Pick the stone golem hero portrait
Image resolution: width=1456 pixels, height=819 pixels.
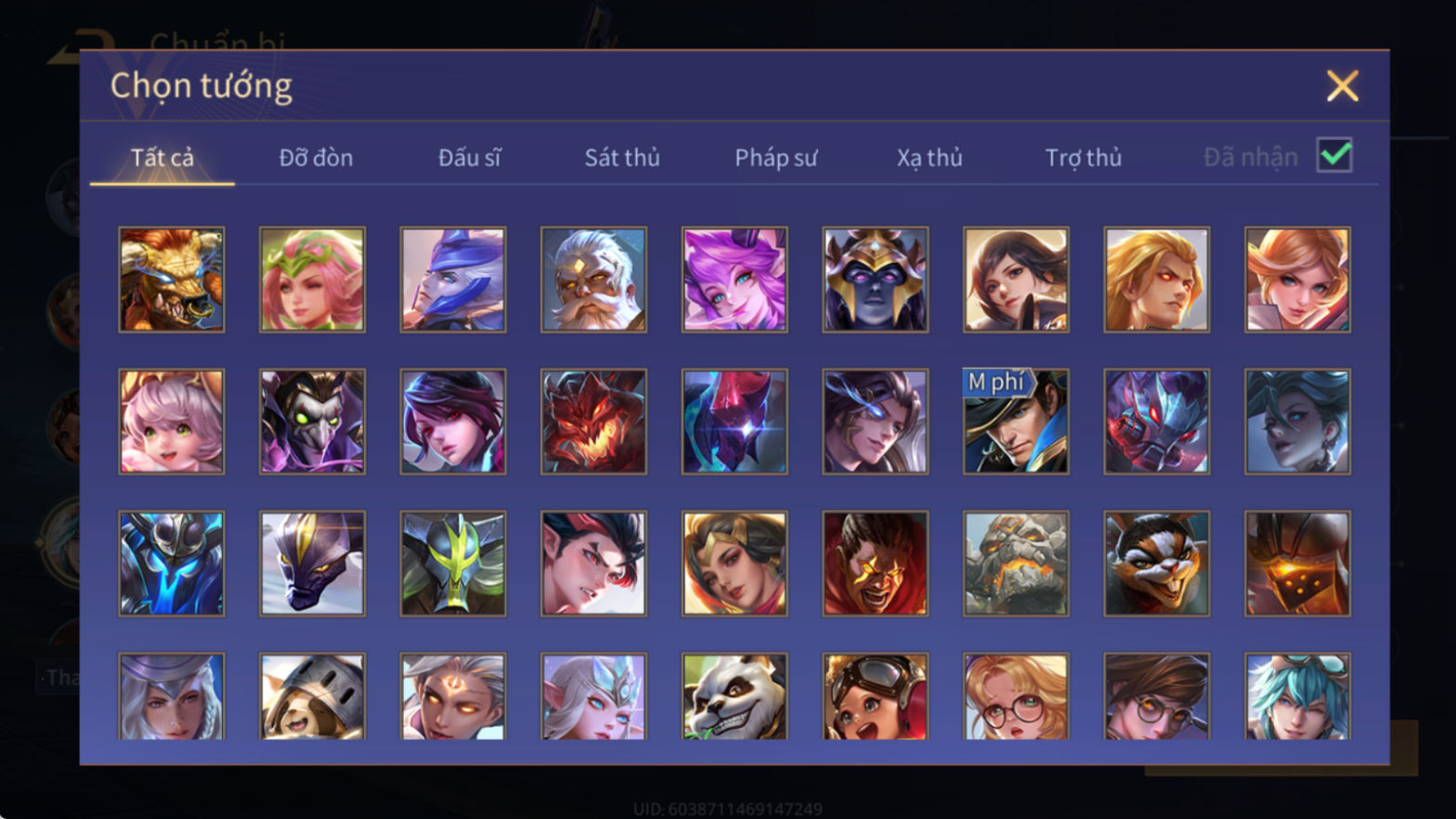point(1016,564)
